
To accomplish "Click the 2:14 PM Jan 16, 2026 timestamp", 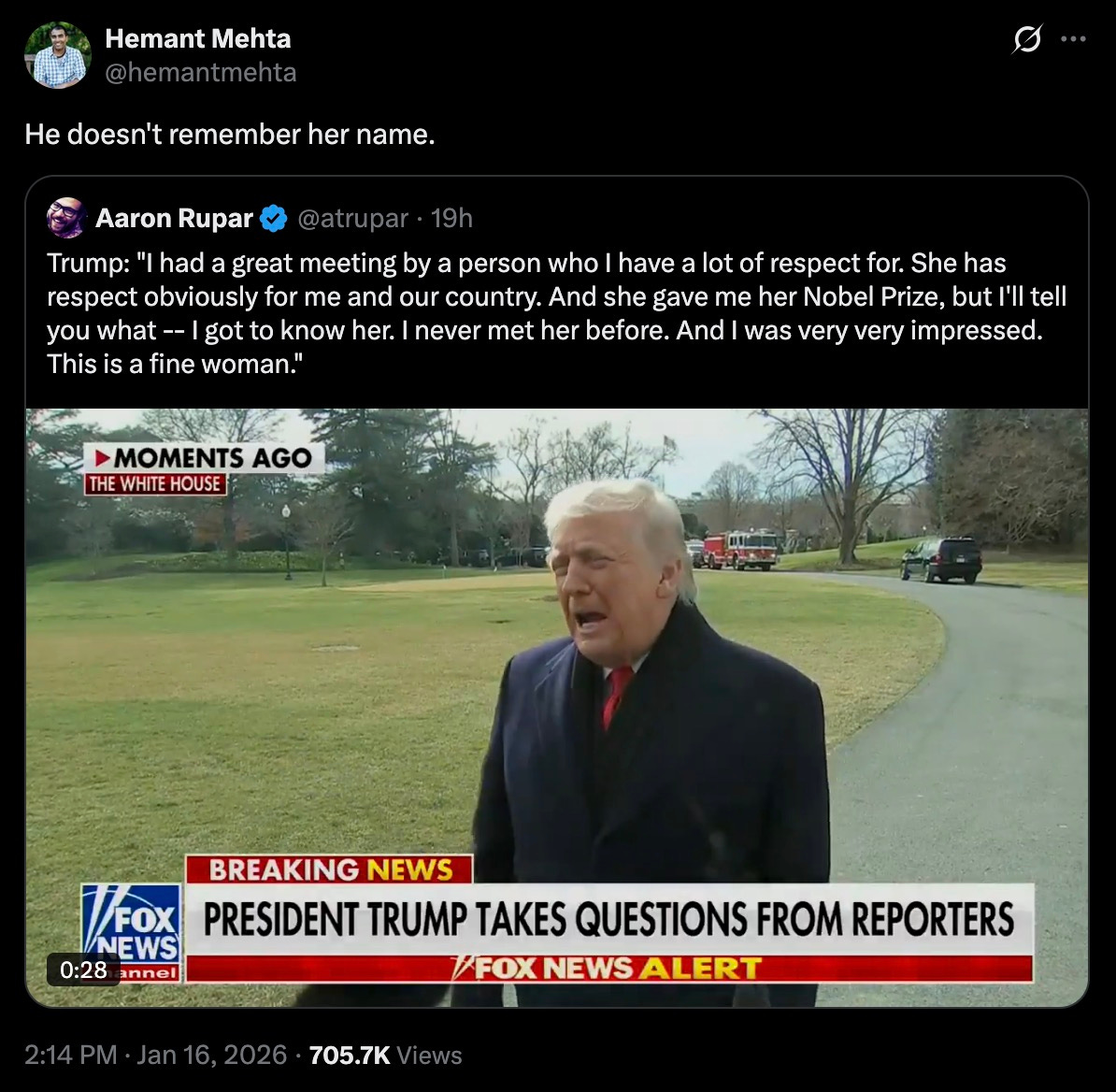I will point(156,1055).
